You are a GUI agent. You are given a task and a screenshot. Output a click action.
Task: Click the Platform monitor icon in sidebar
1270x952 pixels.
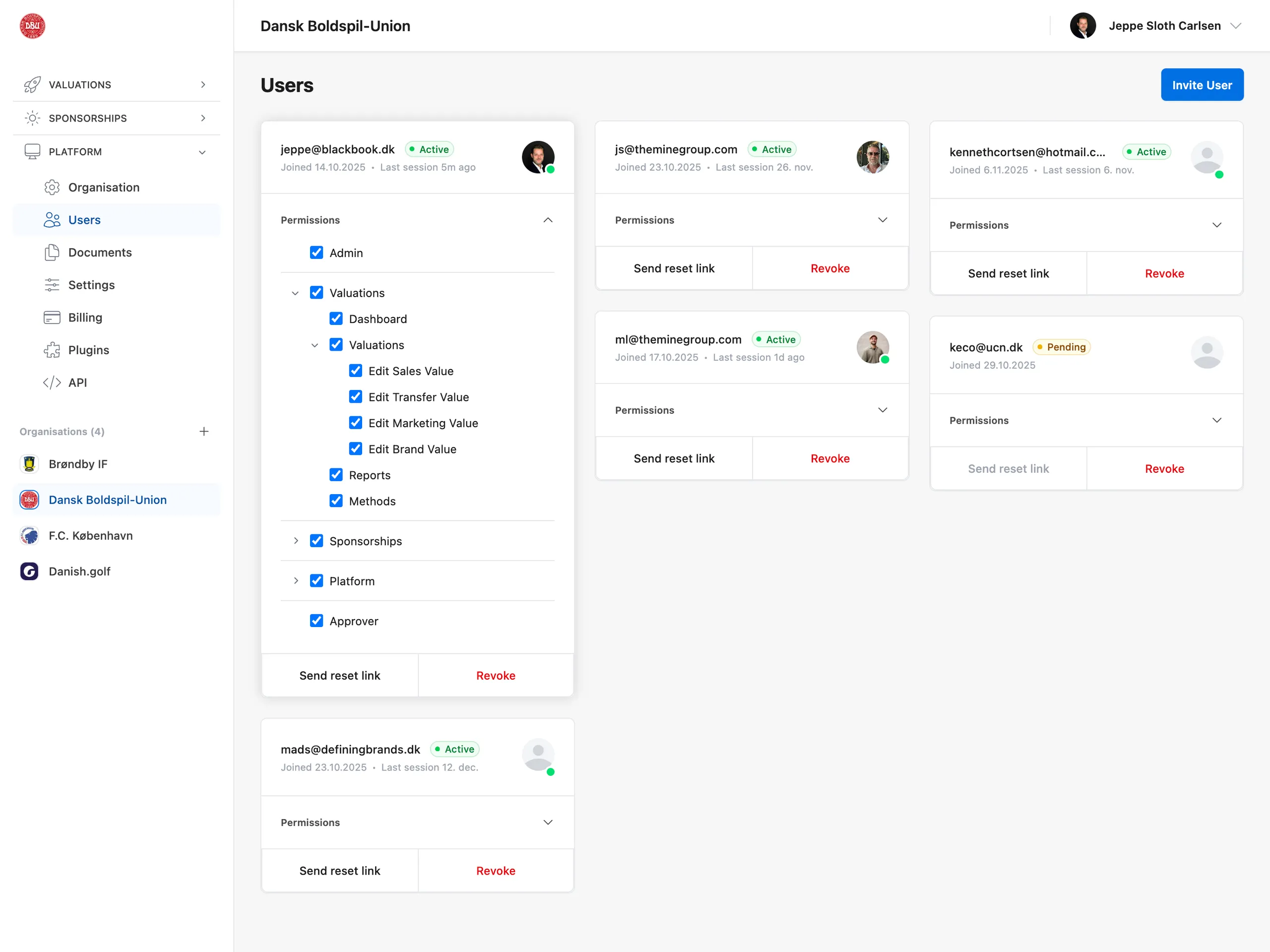(32, 152)
